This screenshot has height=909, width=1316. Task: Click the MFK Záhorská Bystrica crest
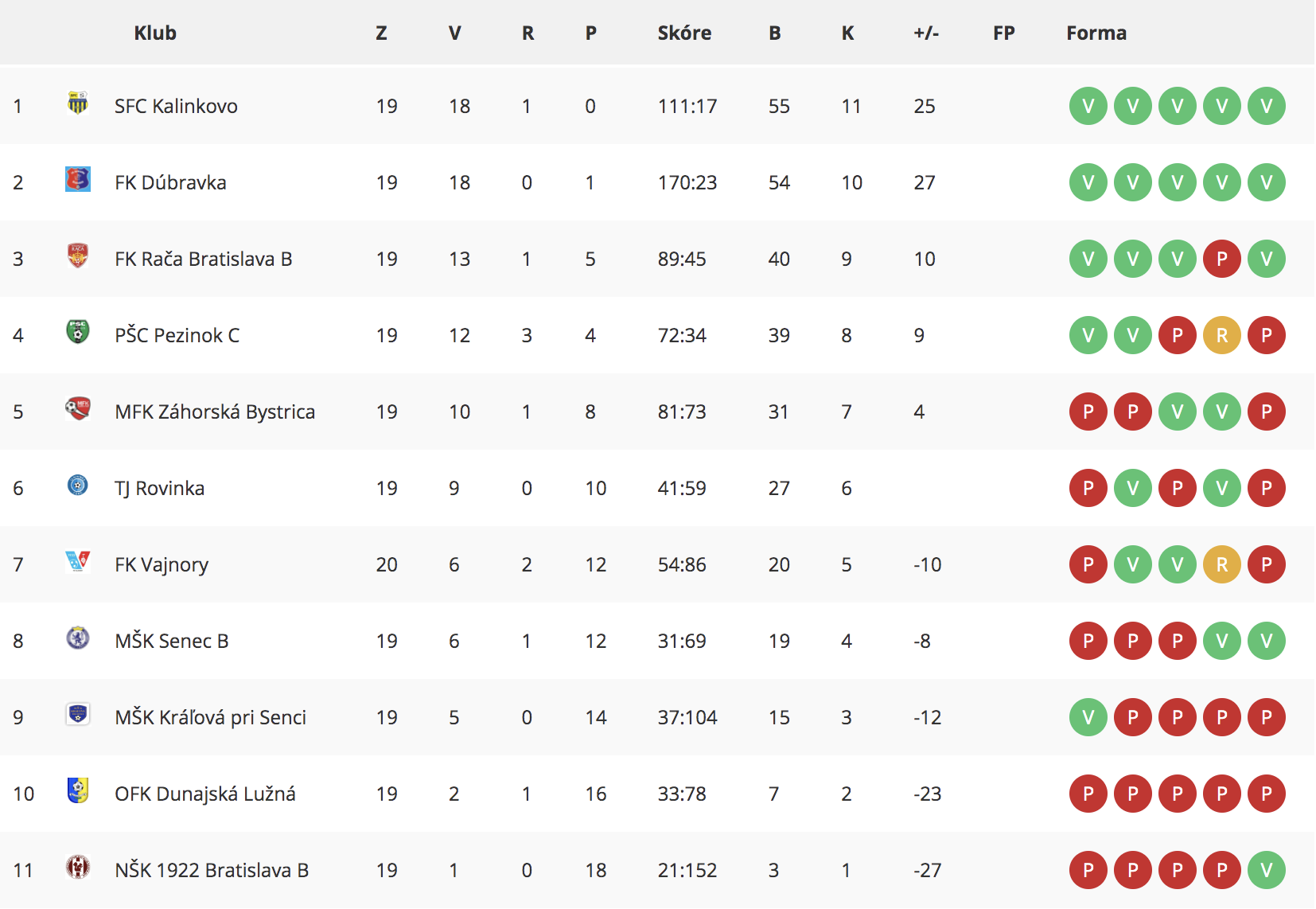pyautogui.click(x=77, y=409)
